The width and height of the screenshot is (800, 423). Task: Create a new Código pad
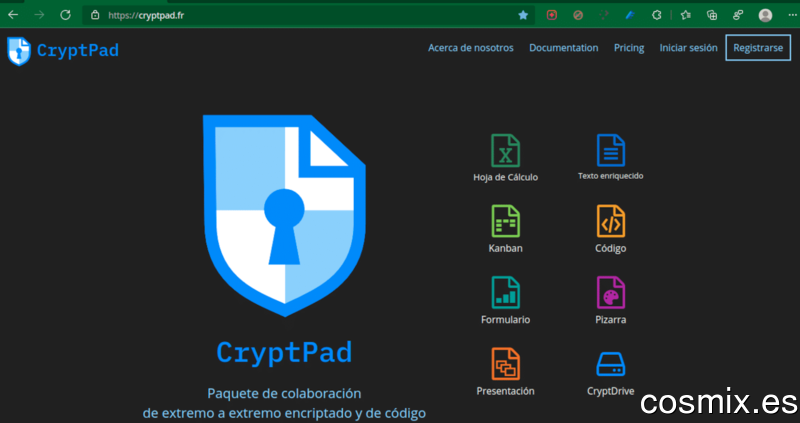[x=611, y=221]
